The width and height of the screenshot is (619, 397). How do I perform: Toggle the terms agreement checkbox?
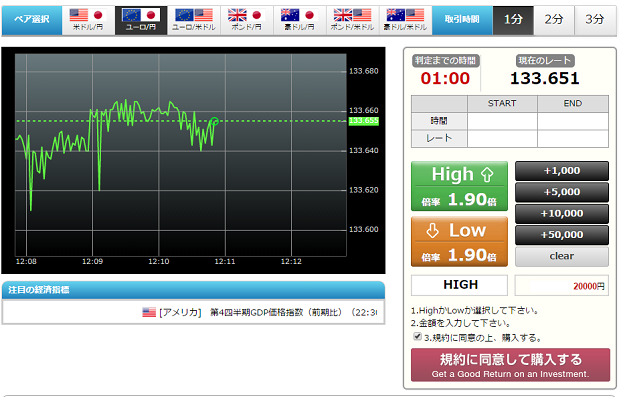(x=417, y=336)
